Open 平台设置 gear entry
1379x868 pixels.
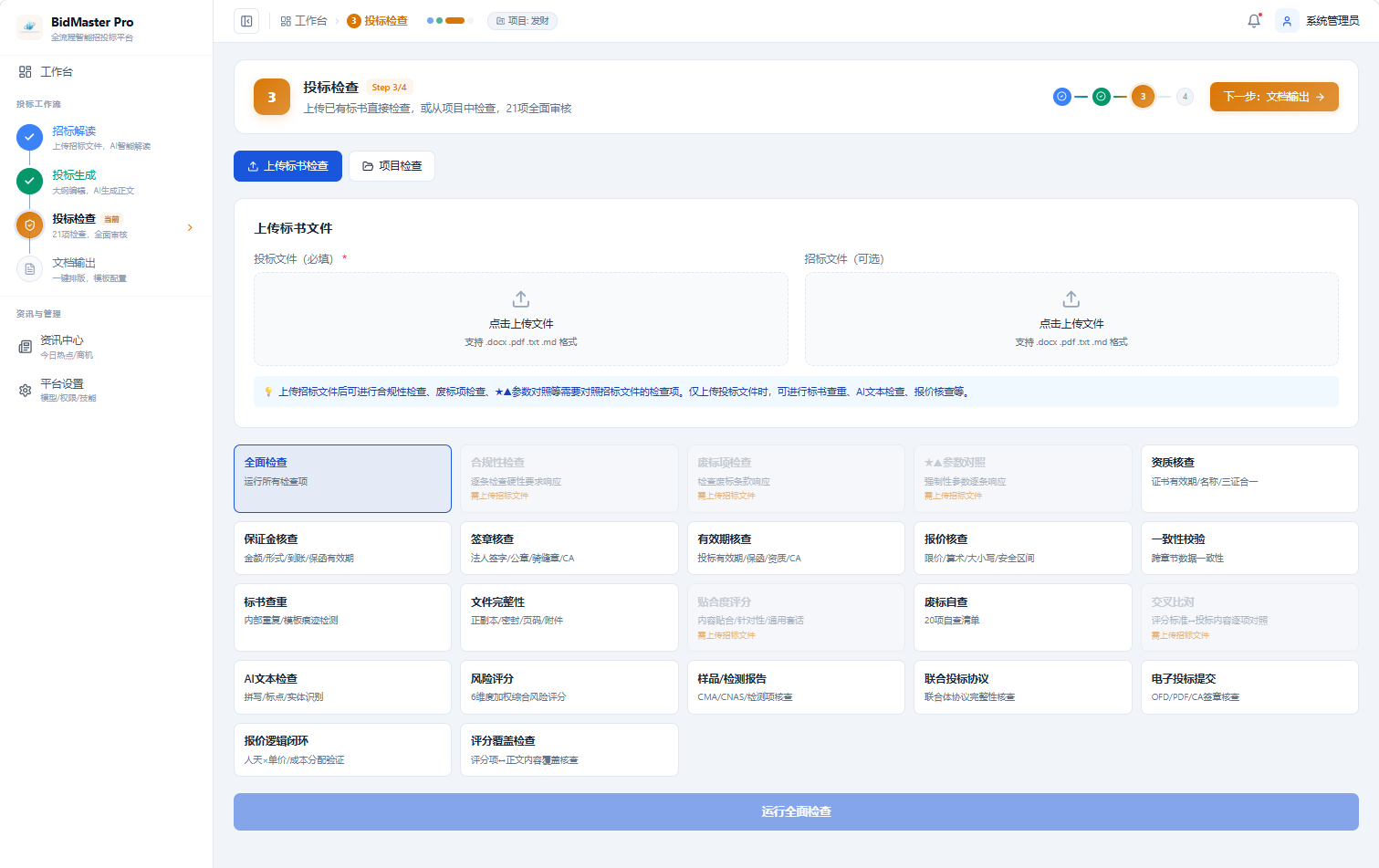(106, 391)
